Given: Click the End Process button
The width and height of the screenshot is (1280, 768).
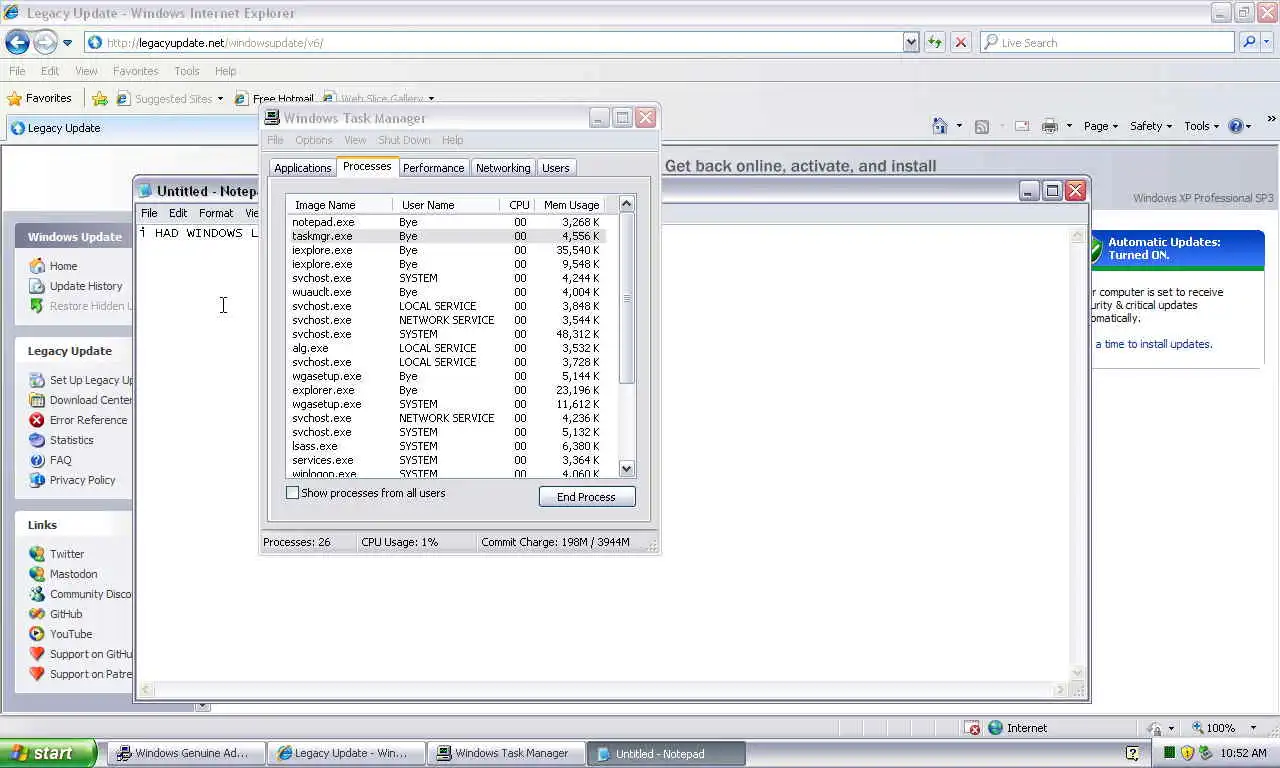Looking at the screenshot, I should click(x=587, y=497).
